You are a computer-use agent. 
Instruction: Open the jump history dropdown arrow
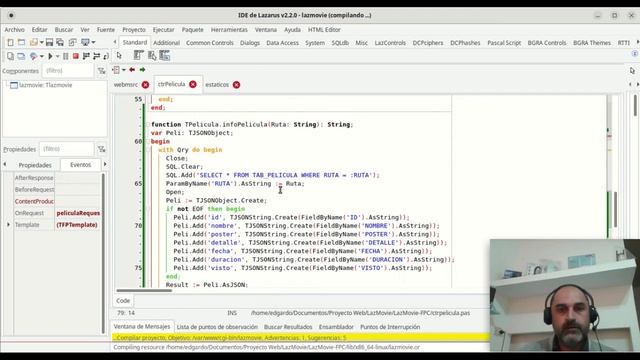pyautogui.click(x=123, y=70)
